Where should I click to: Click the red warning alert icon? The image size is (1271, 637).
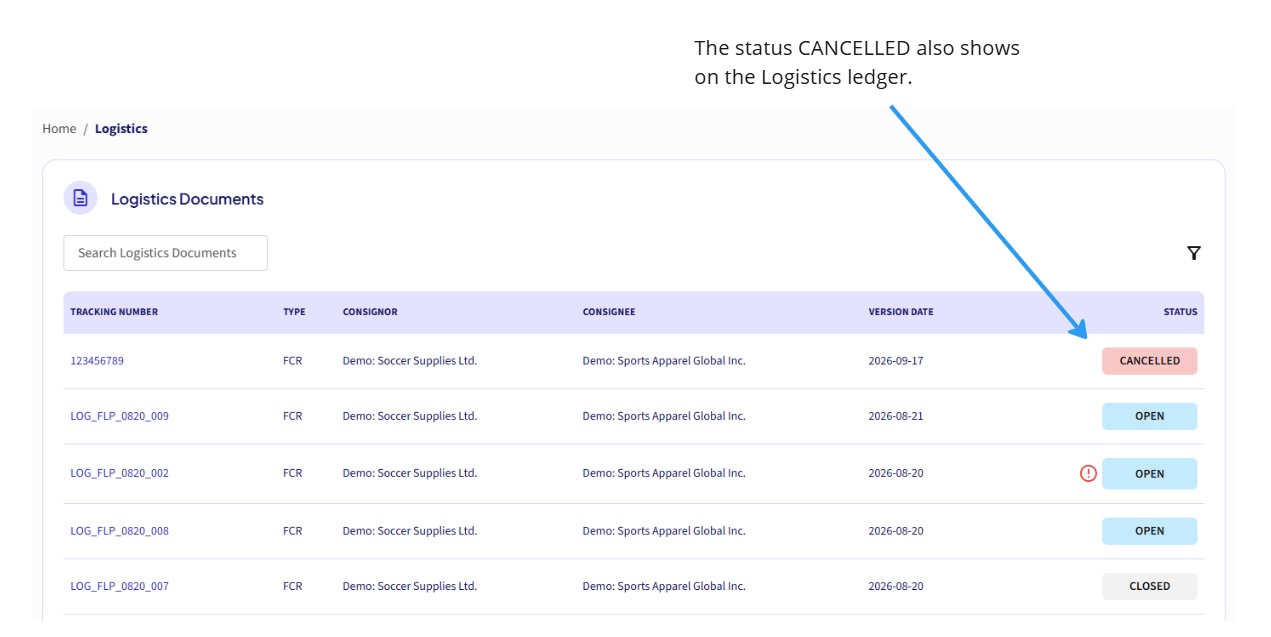click(x=1088, y=473)
